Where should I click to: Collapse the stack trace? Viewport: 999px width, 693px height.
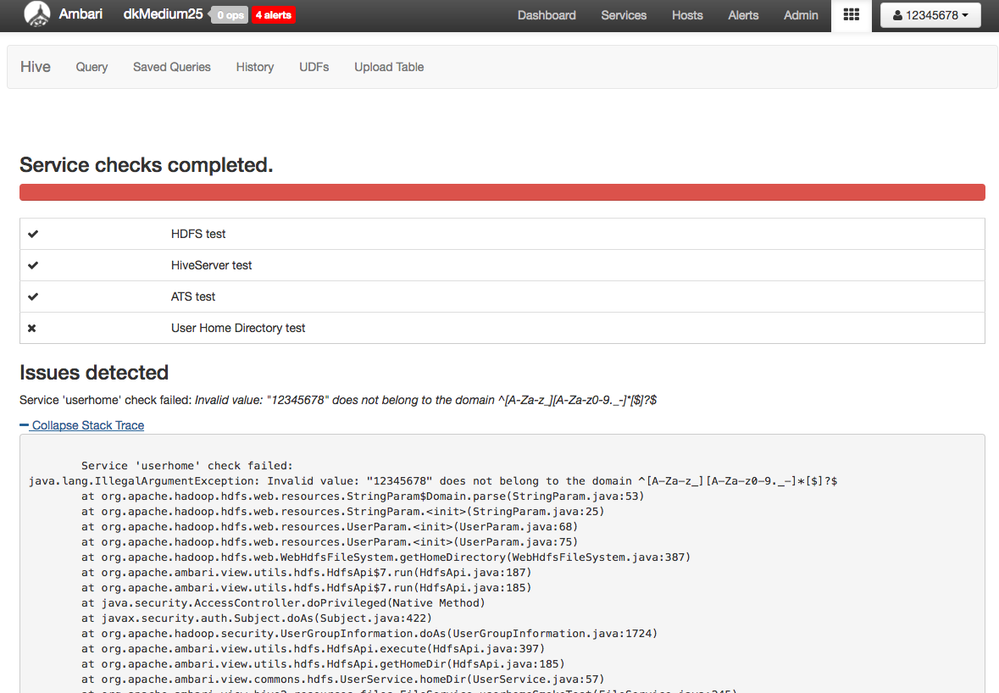pyautogui.click(x=82, y=425)
